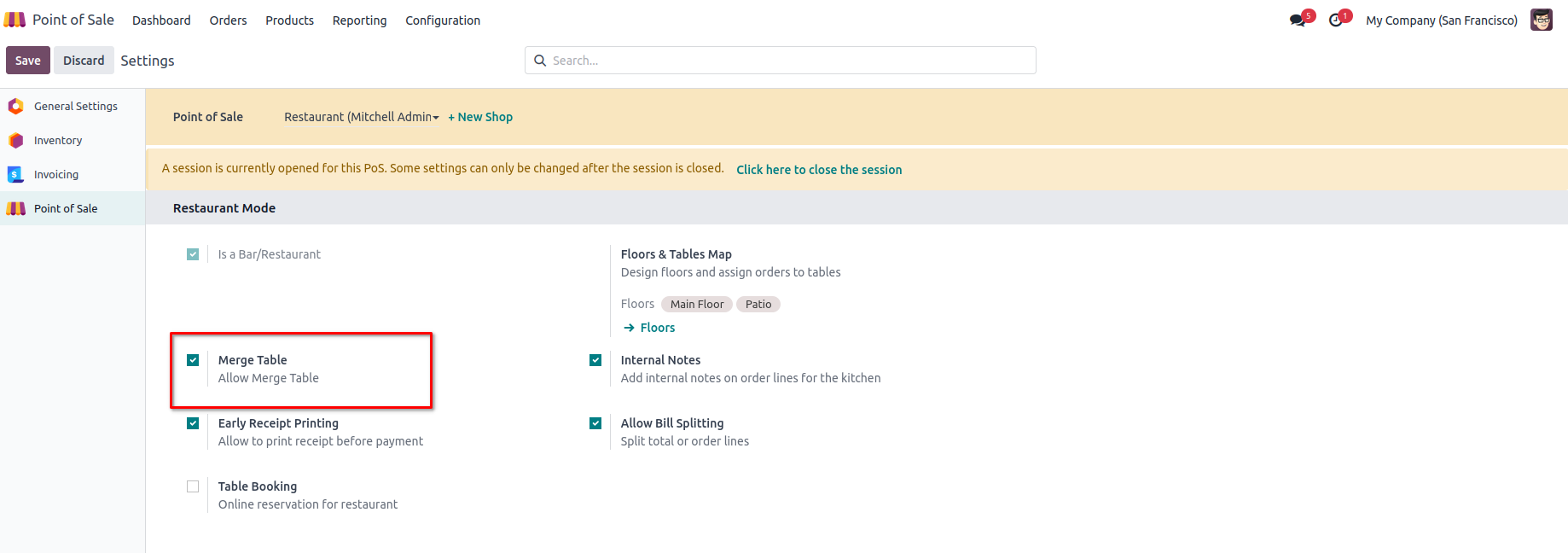Click the user avatar in the top right
This screenshot has width=1568, height=553.
1541,20
